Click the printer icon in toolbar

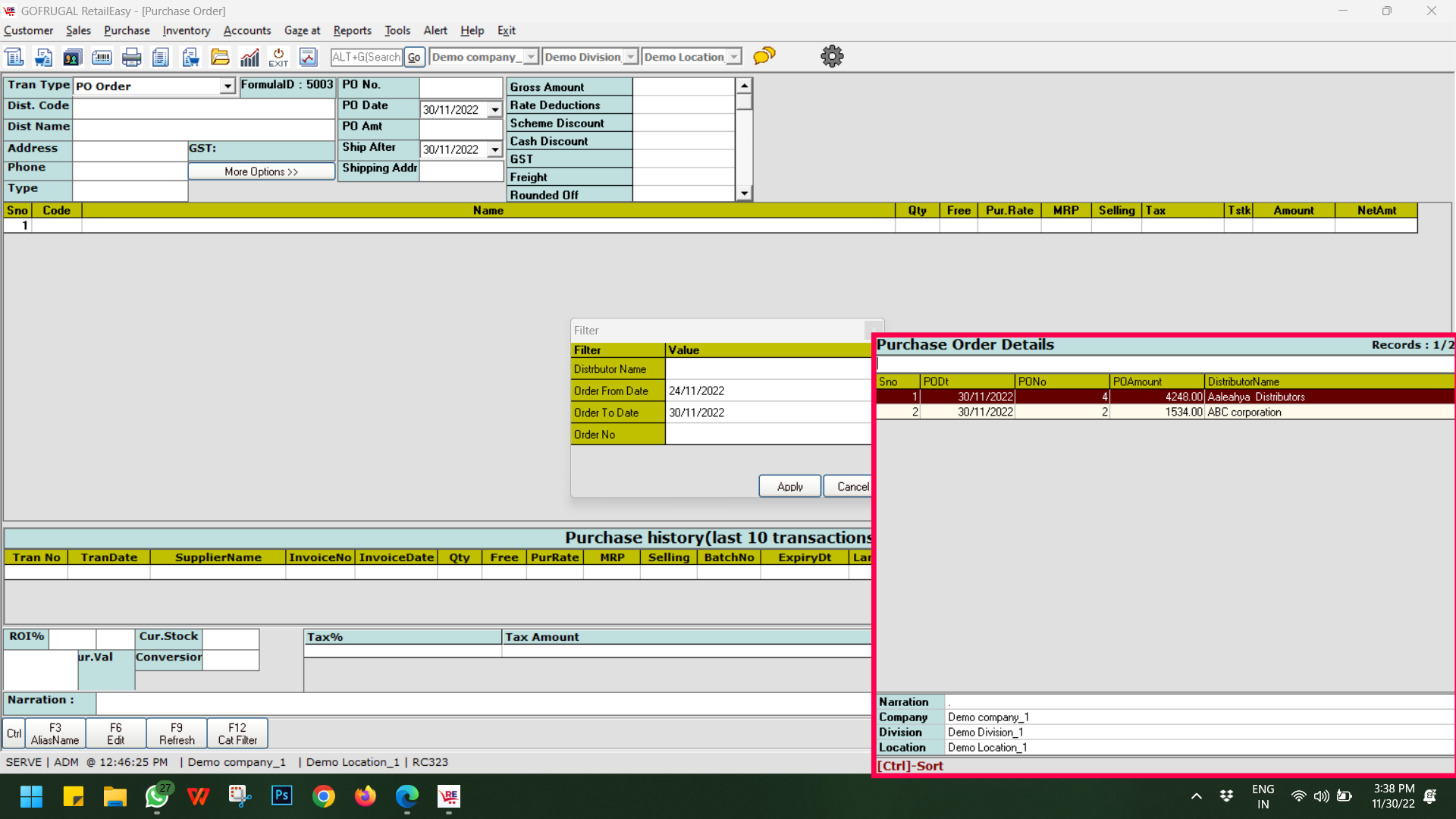point(131,57)
